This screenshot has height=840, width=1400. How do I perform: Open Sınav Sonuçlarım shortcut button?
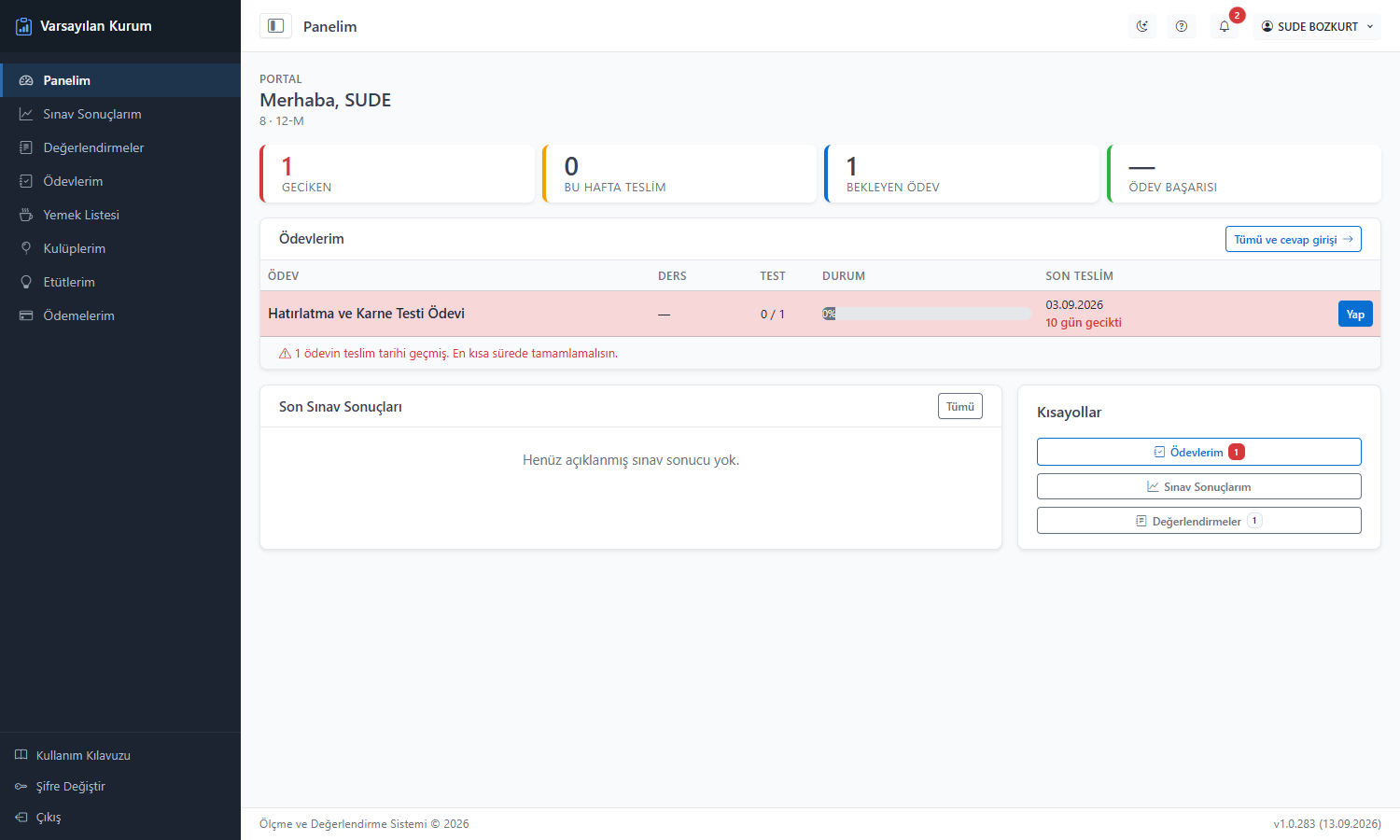[x=1199, y=486]
